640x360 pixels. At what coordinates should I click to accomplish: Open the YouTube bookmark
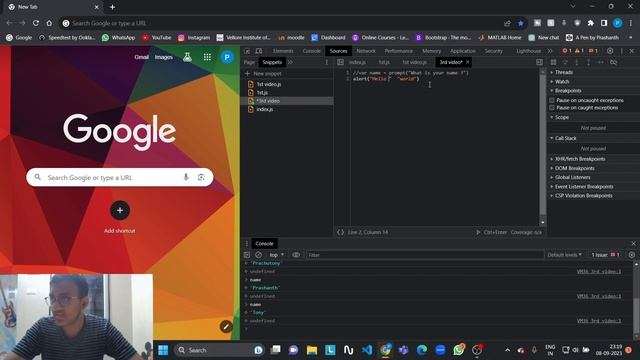click(x=157, y=38)
